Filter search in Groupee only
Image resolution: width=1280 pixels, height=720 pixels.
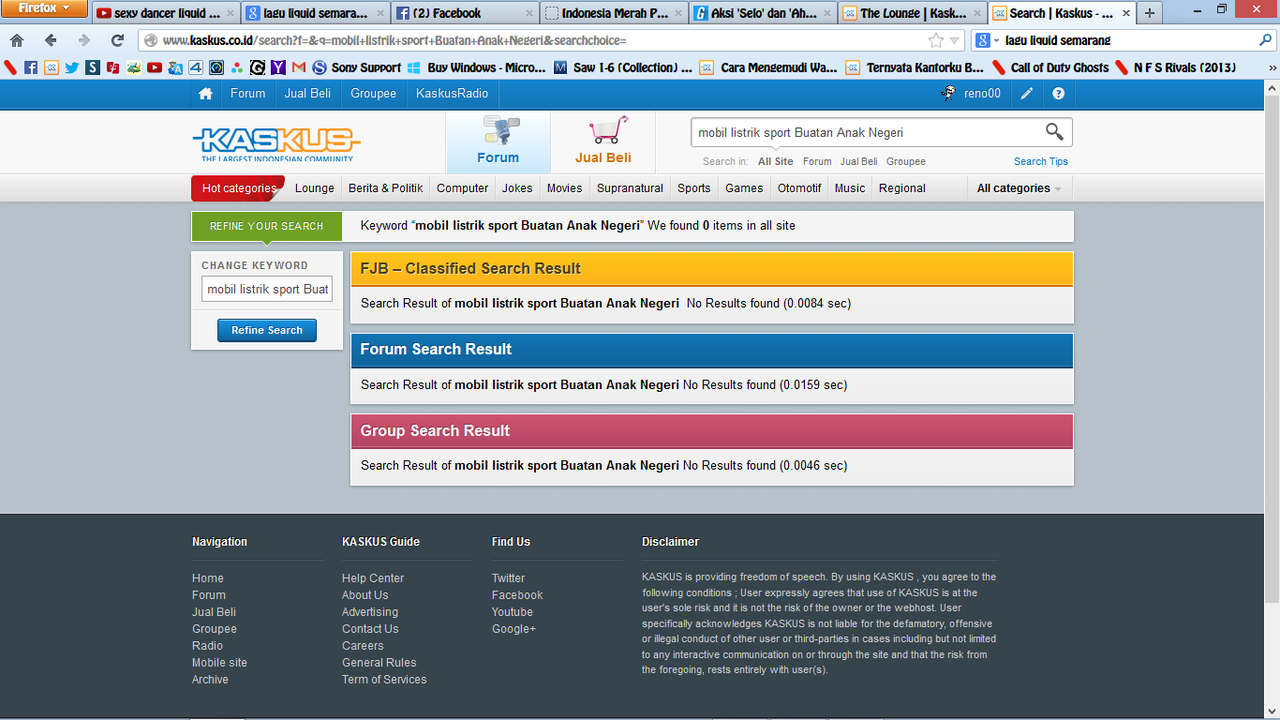[906, 161]
